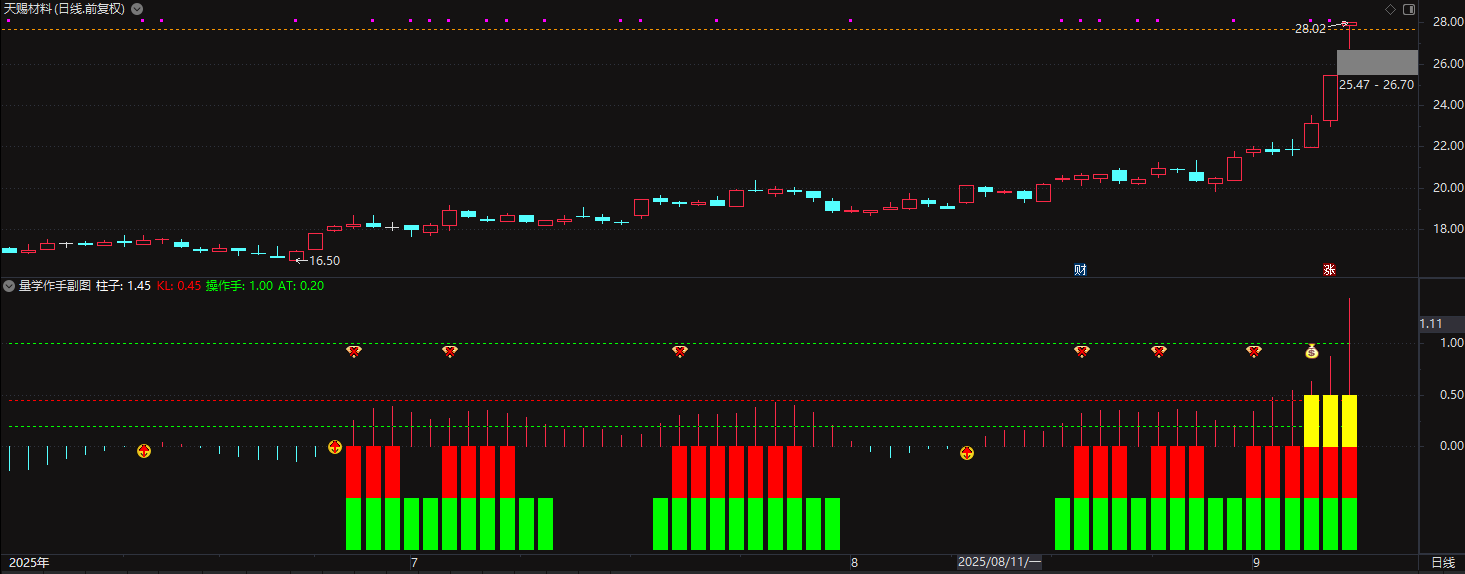Click the last yellow indicator bar
Viewport: 1465px width, 574px height.
coord(1349,421)
